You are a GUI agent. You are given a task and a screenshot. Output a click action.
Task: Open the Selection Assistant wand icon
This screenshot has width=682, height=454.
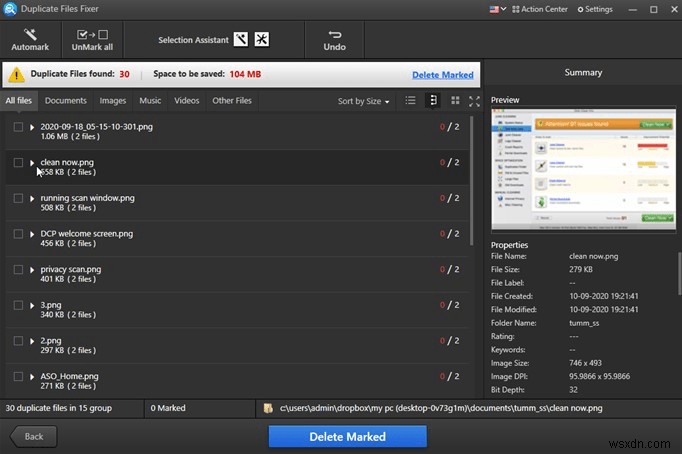[x=241, y=40]
